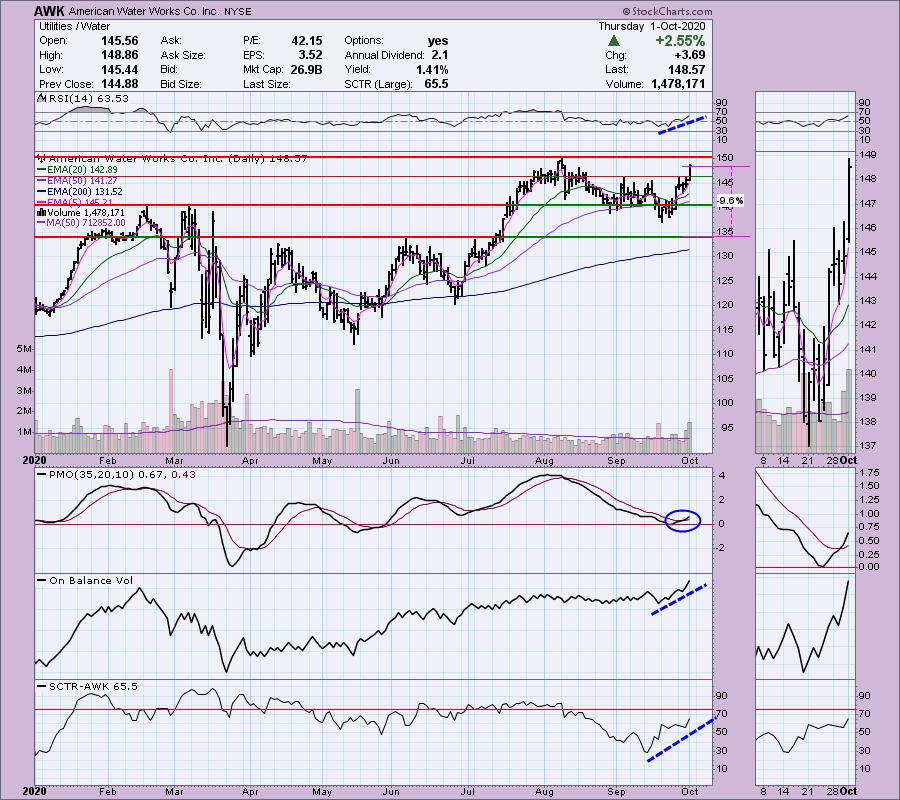The height and width of the screenshot is (800, 900).
Task: Click the Annual Dividend value 2.1
Action: click(439, 55)
